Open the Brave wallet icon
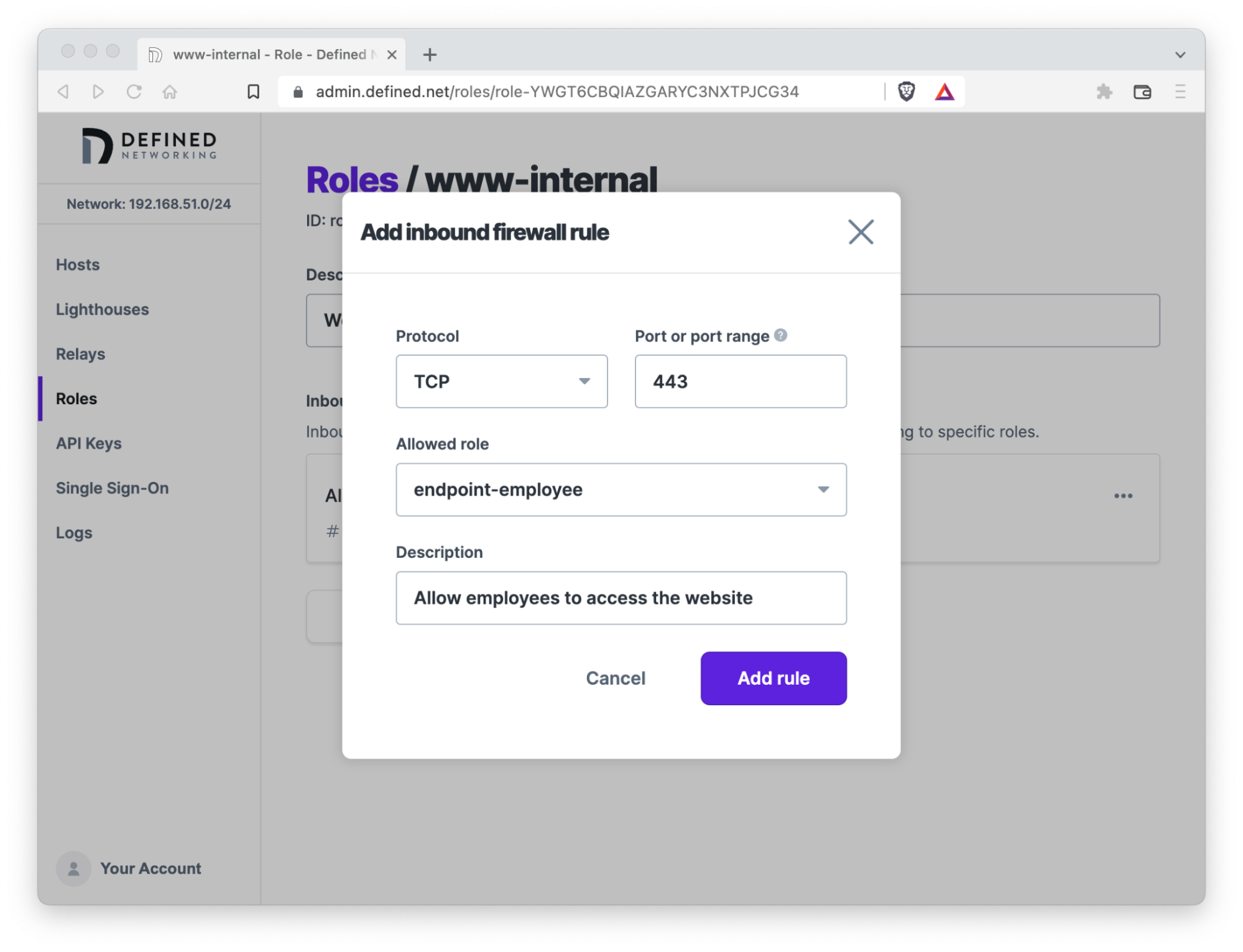The image size is (1243, 952). click(x=1142, y=92)
